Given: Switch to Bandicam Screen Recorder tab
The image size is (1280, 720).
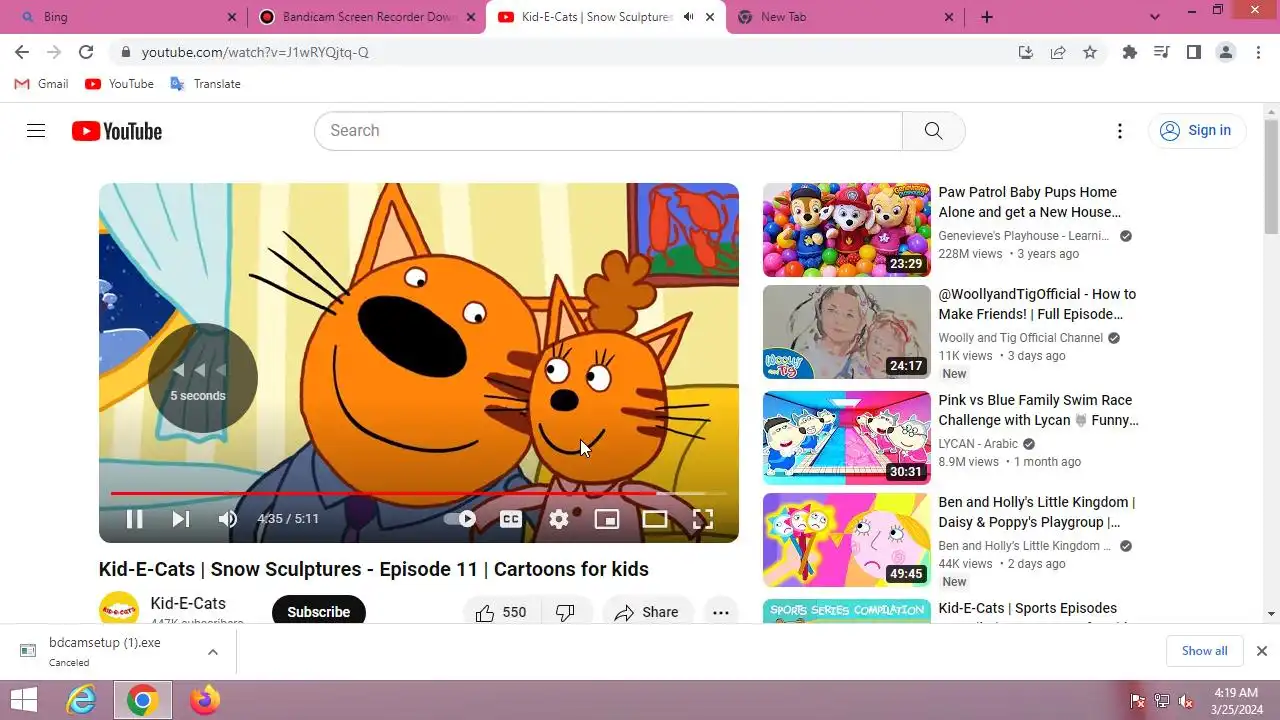Looking at the screenshot, I should pyautogui.click(x=368, y=17).
